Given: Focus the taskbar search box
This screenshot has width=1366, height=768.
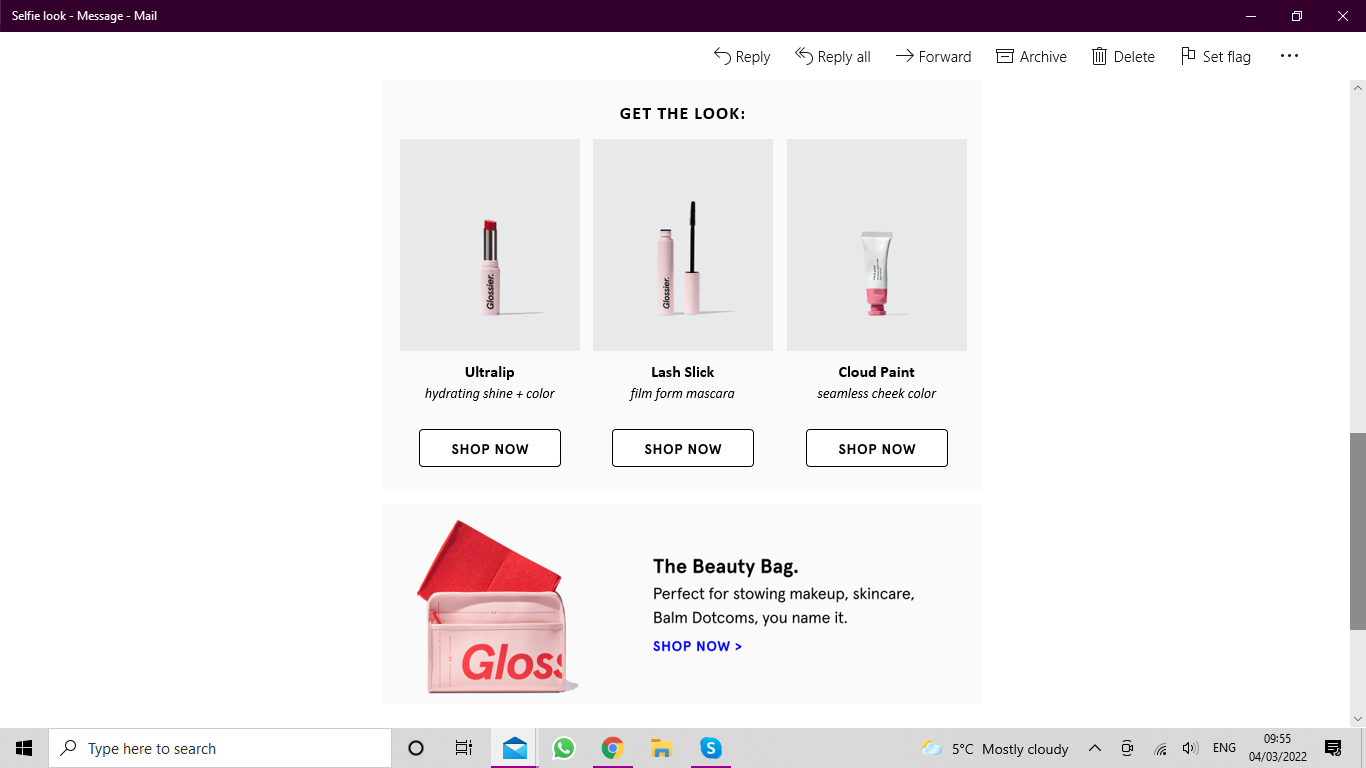Looking at the screenshot, I should (x=220, y=748).
